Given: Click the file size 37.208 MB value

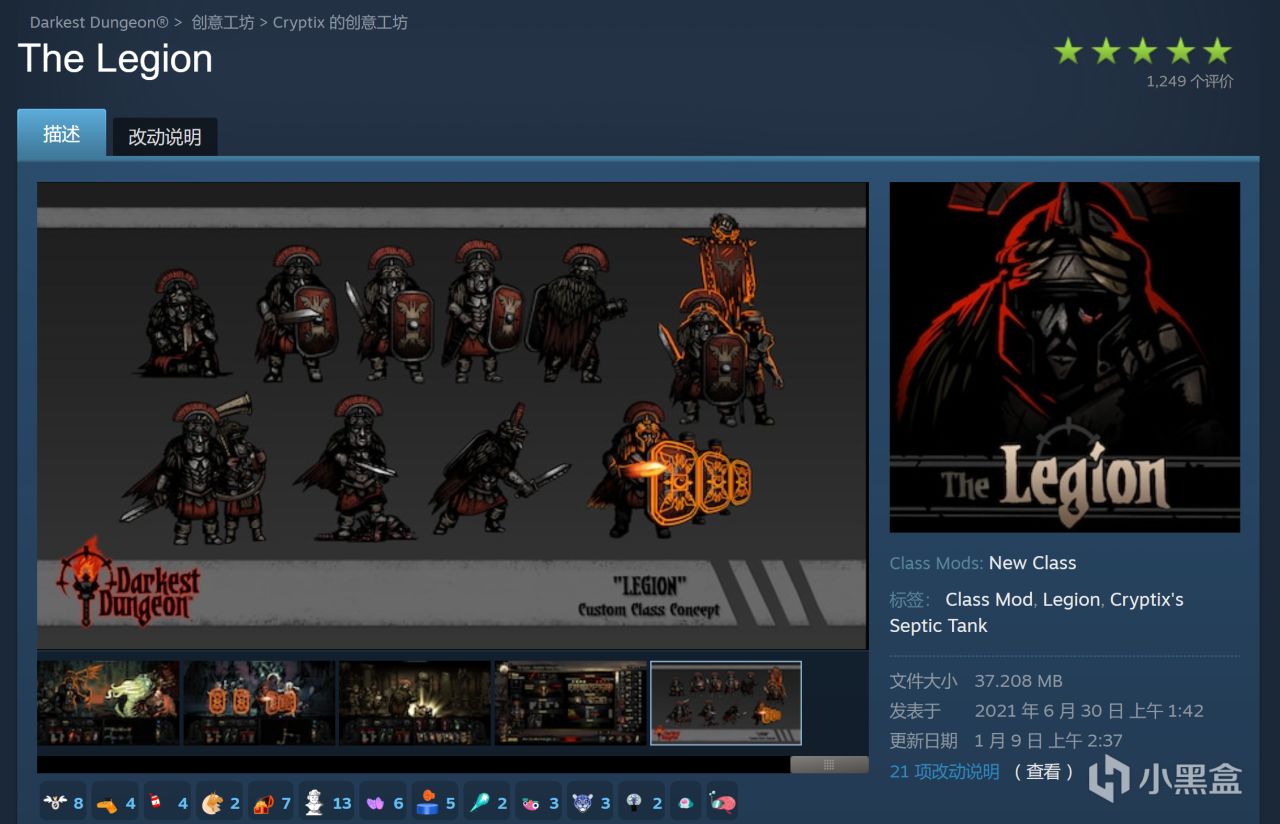Looking at the screenshot, I should point(1018,681).
